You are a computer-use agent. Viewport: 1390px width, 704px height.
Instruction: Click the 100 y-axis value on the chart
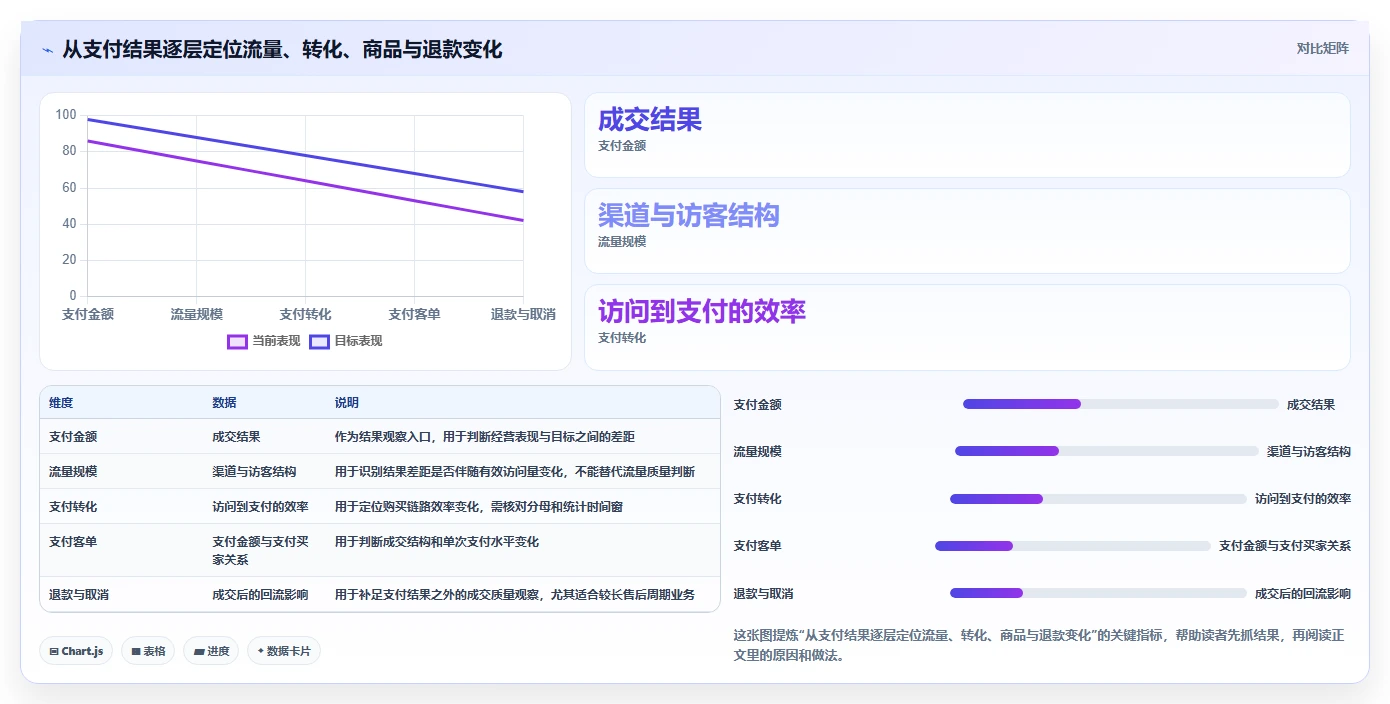[66, 115]
